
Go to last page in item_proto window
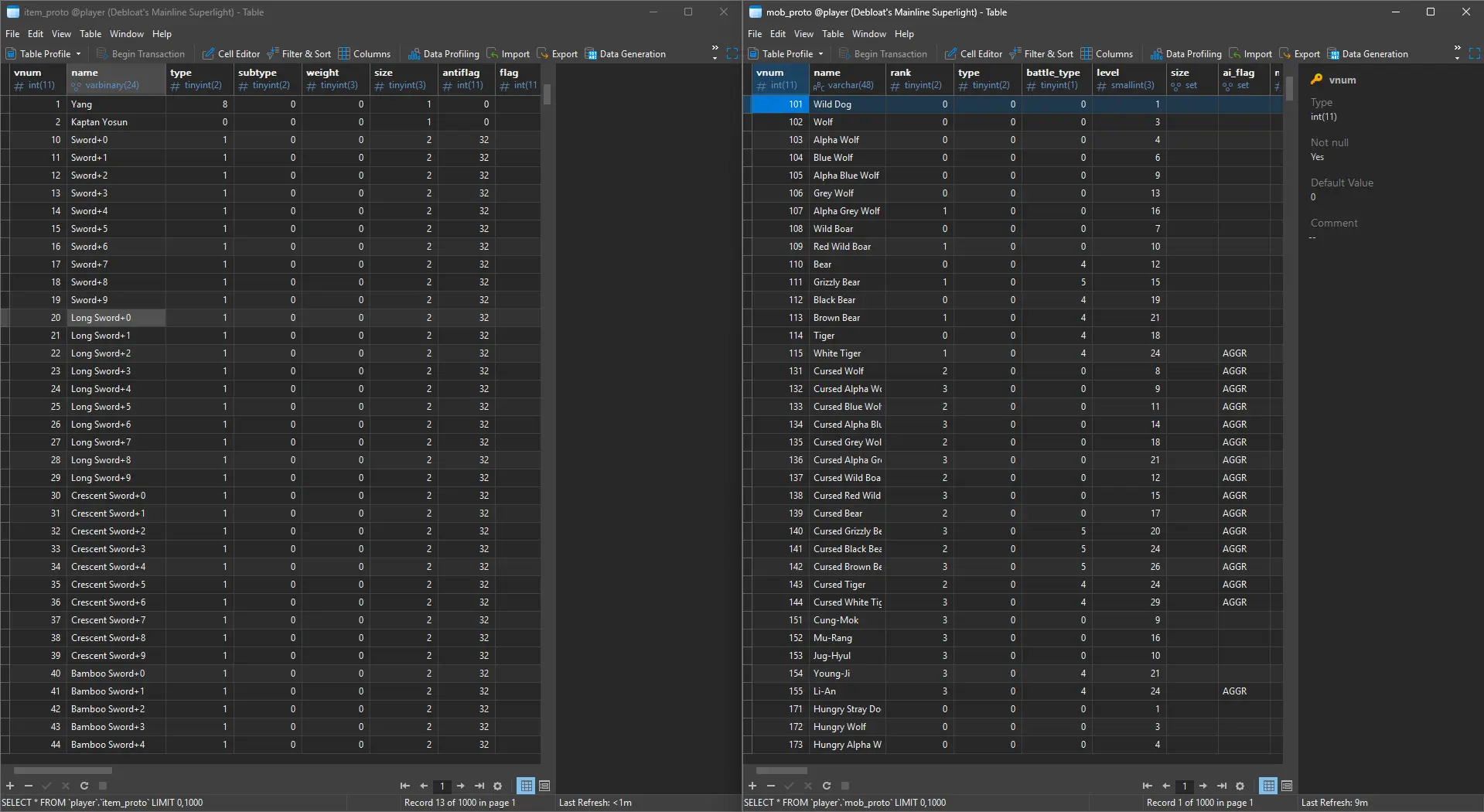click(x=479, y=786)
